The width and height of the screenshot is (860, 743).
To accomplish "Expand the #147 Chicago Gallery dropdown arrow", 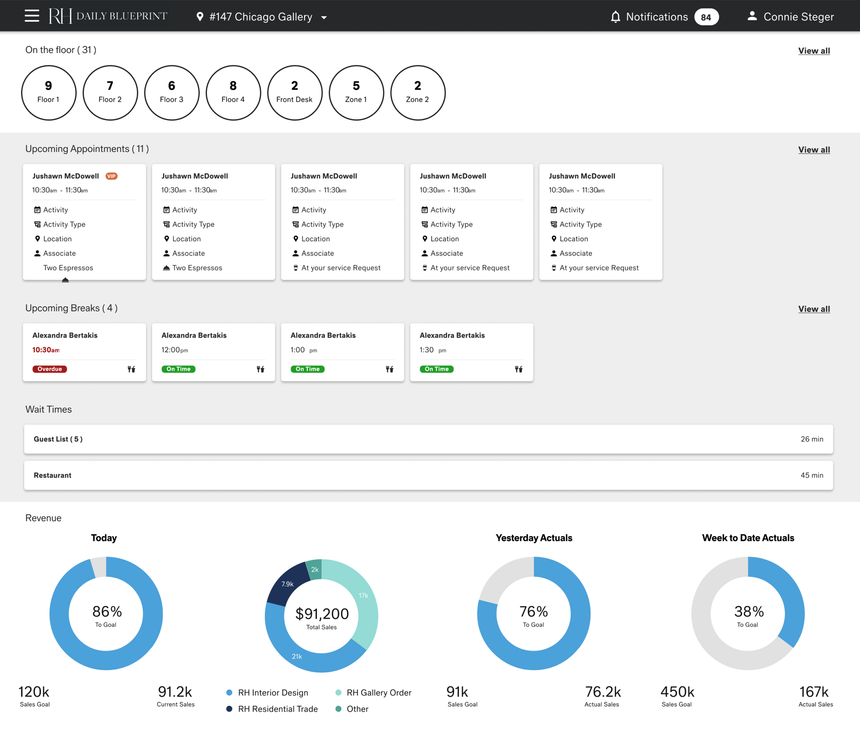I will (324, 18).
